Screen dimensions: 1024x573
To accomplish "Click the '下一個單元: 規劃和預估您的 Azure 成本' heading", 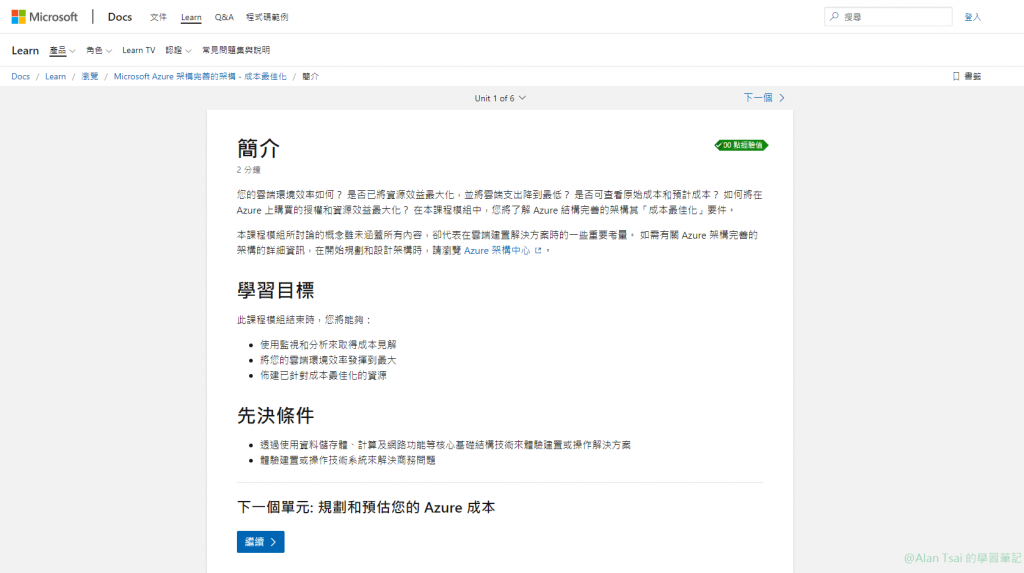I will (366, 508).
